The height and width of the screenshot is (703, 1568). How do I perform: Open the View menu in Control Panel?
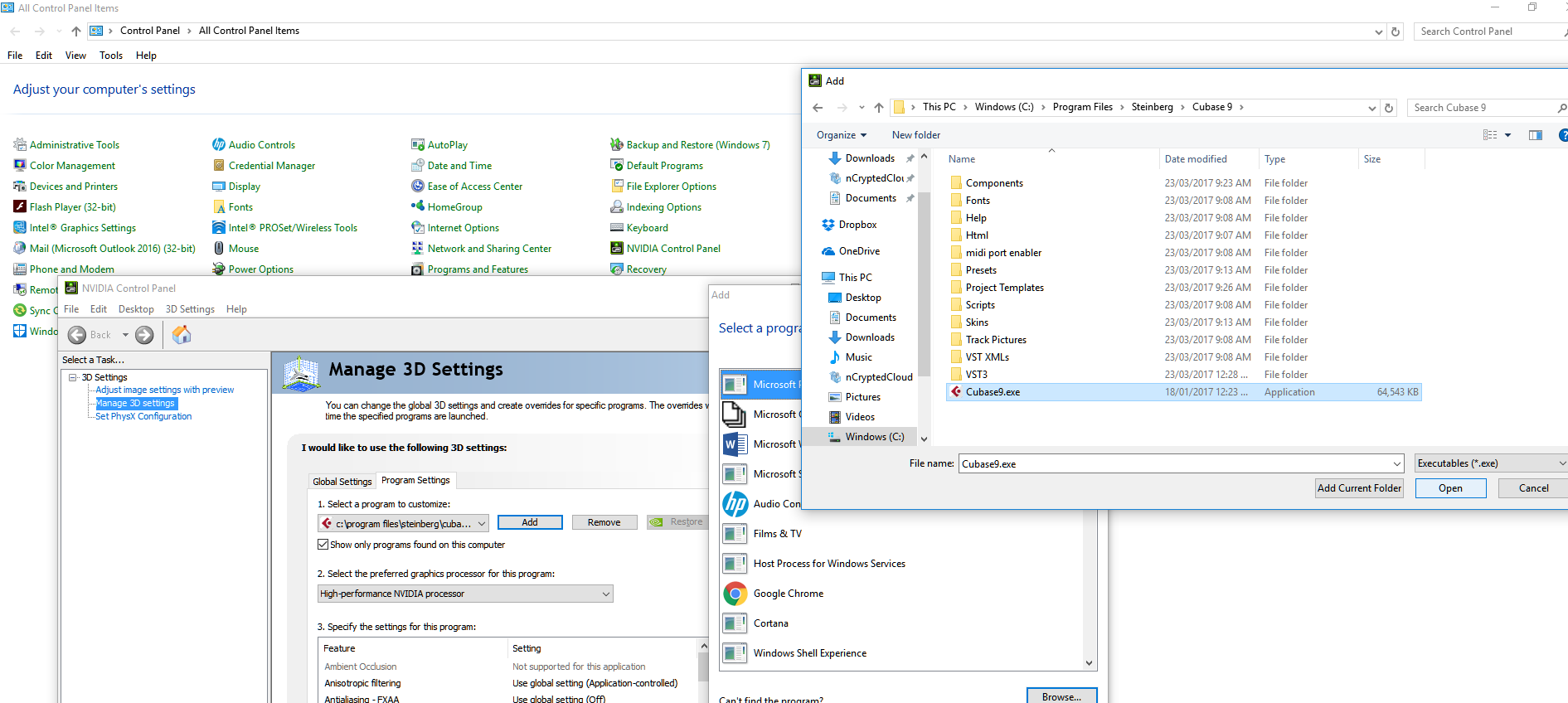[75, 56]
